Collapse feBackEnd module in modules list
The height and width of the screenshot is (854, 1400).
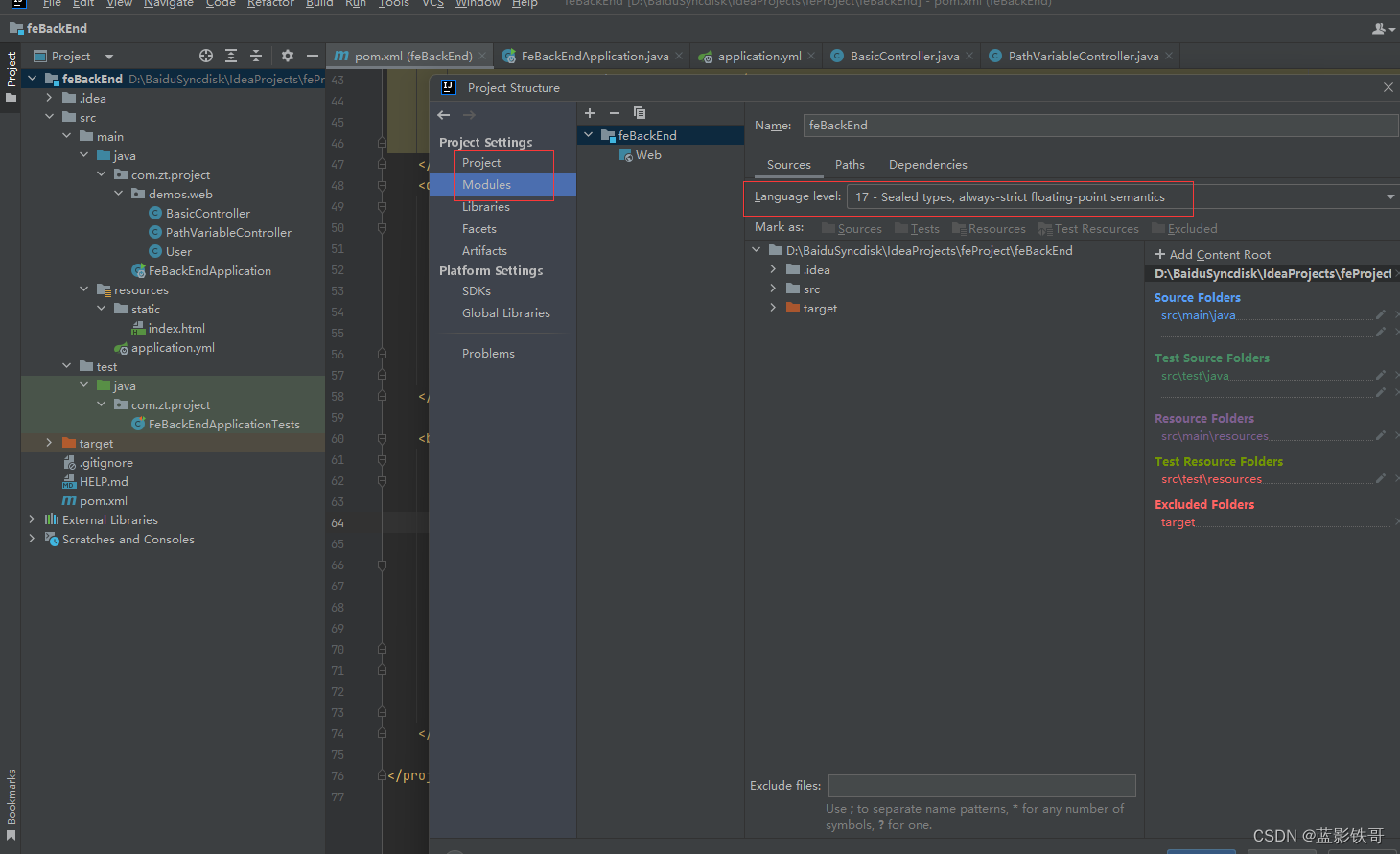pos(589,135)
